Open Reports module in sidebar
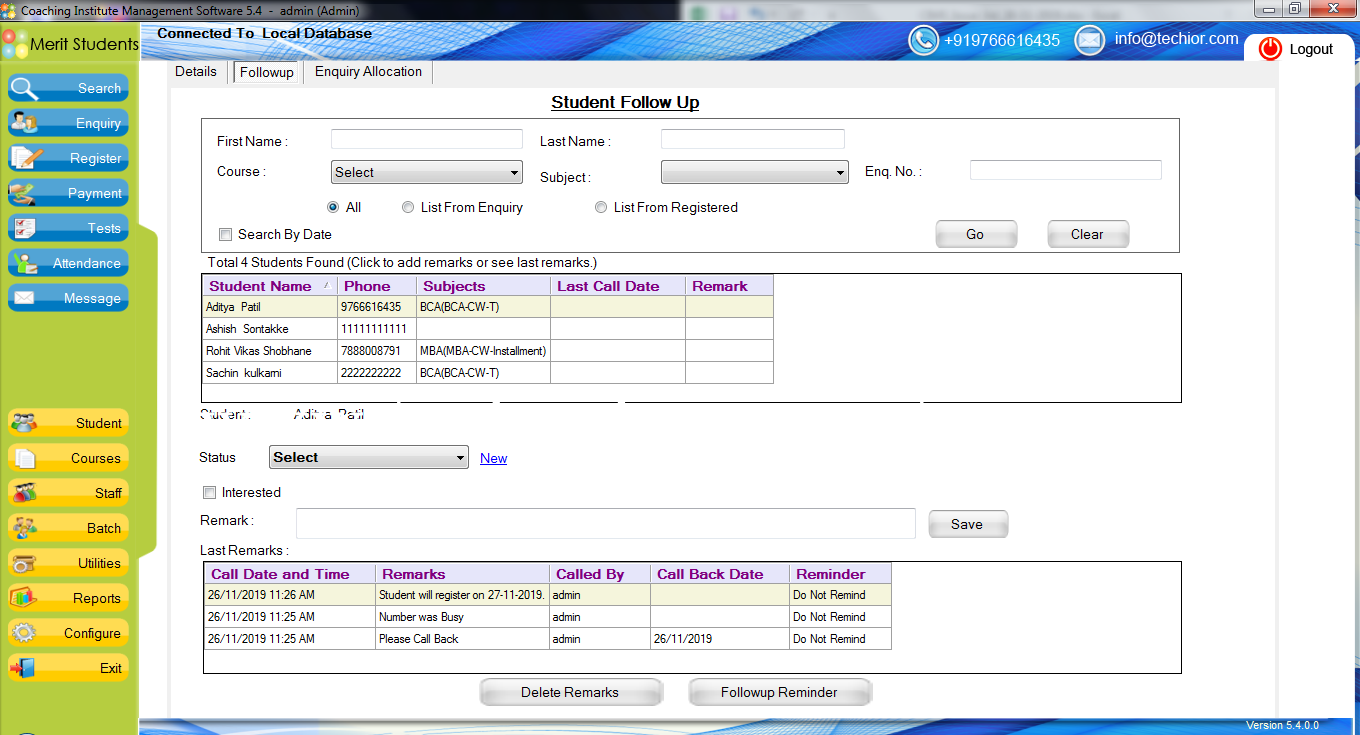 [x=69, y=598]
